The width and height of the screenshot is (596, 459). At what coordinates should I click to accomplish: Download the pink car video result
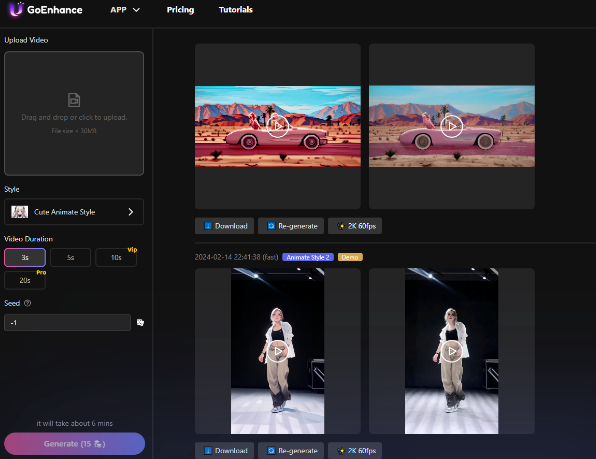224,226
